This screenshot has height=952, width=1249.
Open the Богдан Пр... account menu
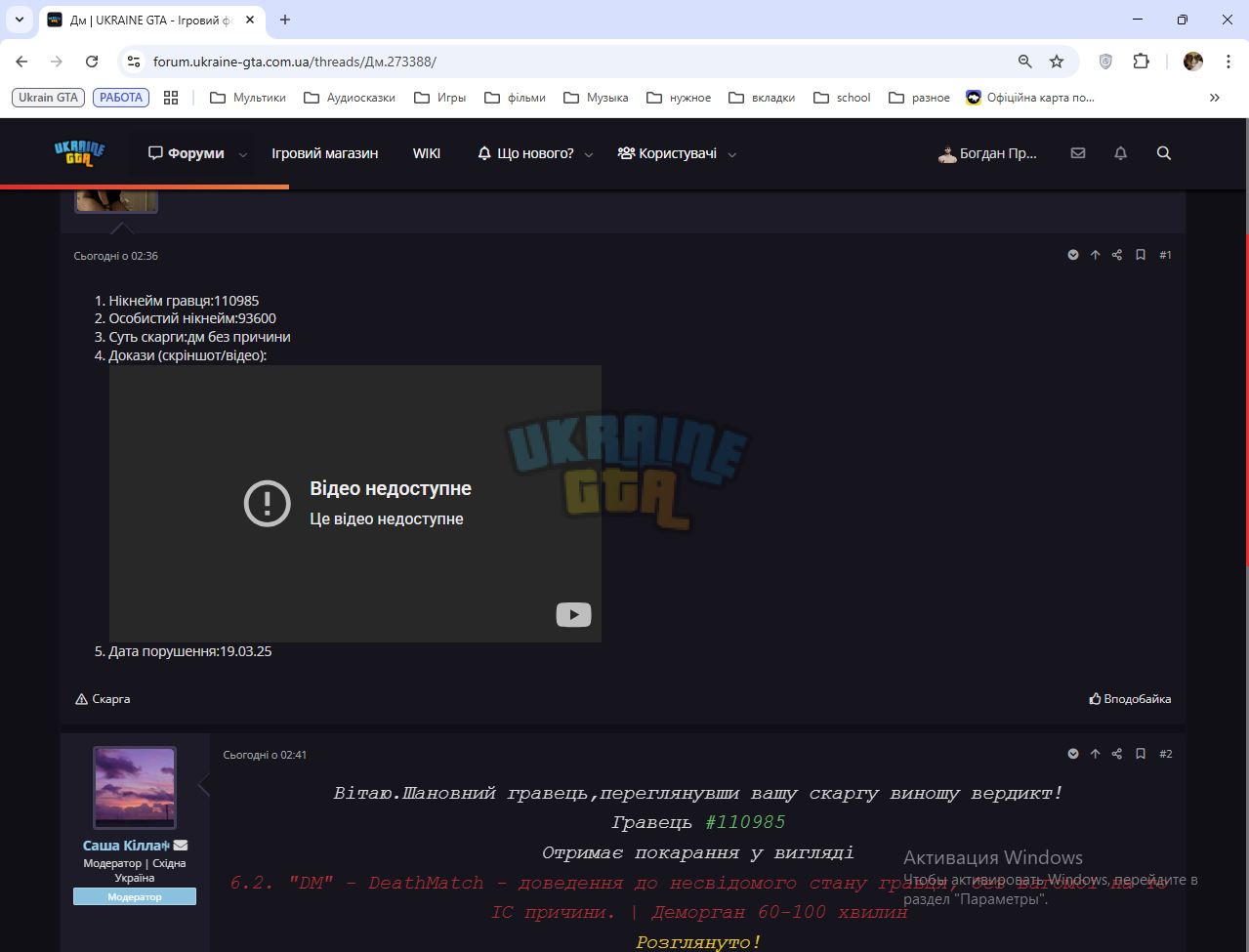point(987,153)
